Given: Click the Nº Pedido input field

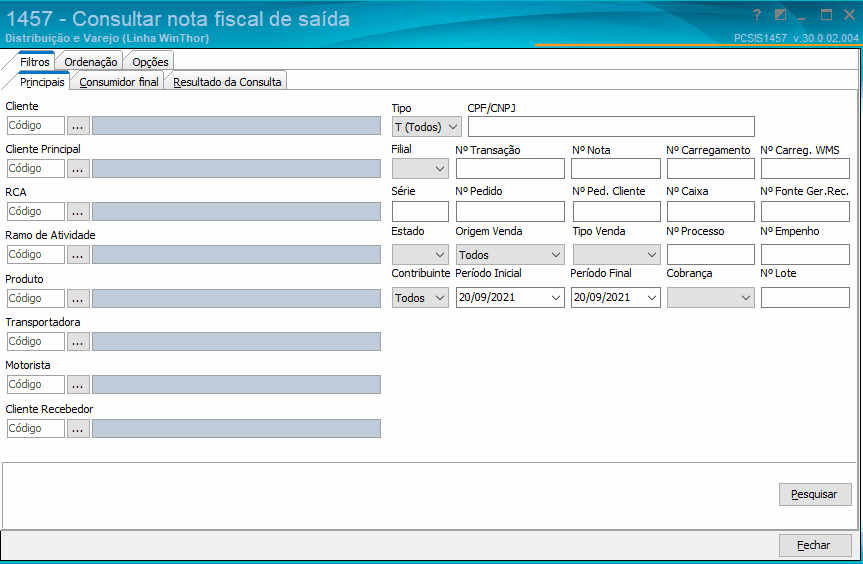Looking at the screenshot, I should (x=510, y=211).
